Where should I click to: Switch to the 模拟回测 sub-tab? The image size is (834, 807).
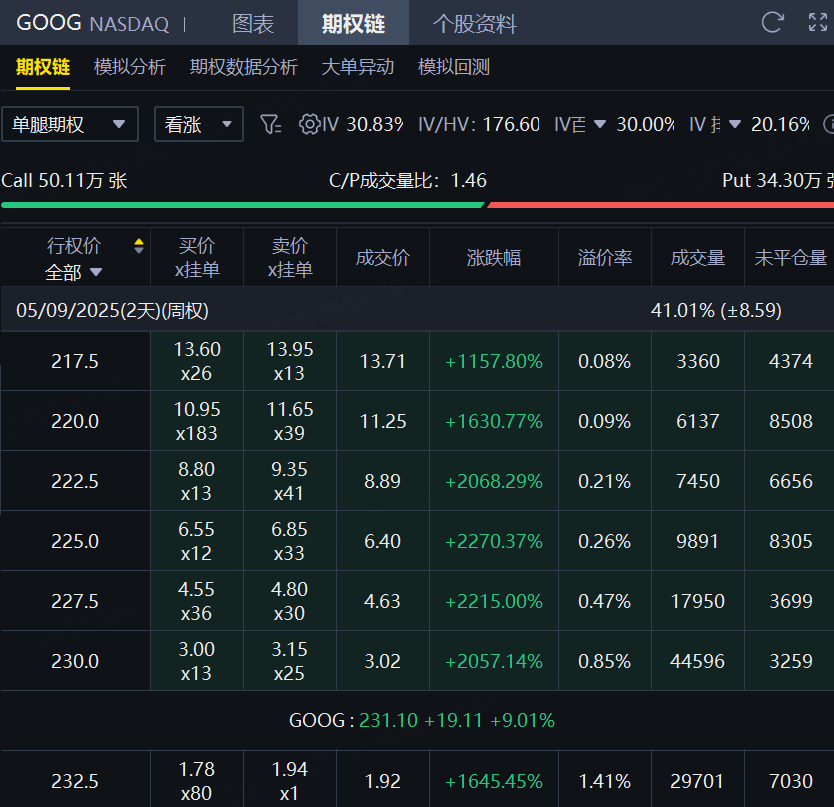tap(453, 67)
